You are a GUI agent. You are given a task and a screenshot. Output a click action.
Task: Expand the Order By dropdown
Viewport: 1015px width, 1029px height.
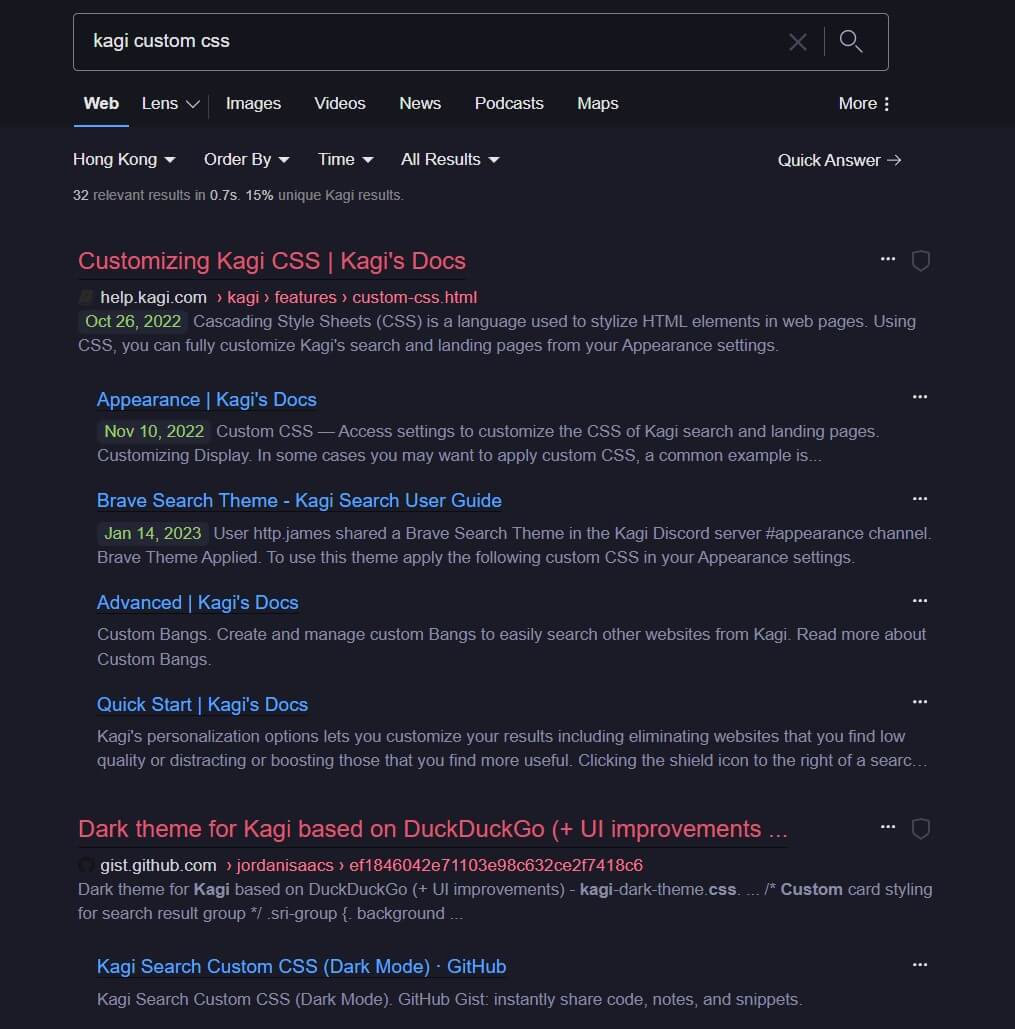click(x=246, y=159)
